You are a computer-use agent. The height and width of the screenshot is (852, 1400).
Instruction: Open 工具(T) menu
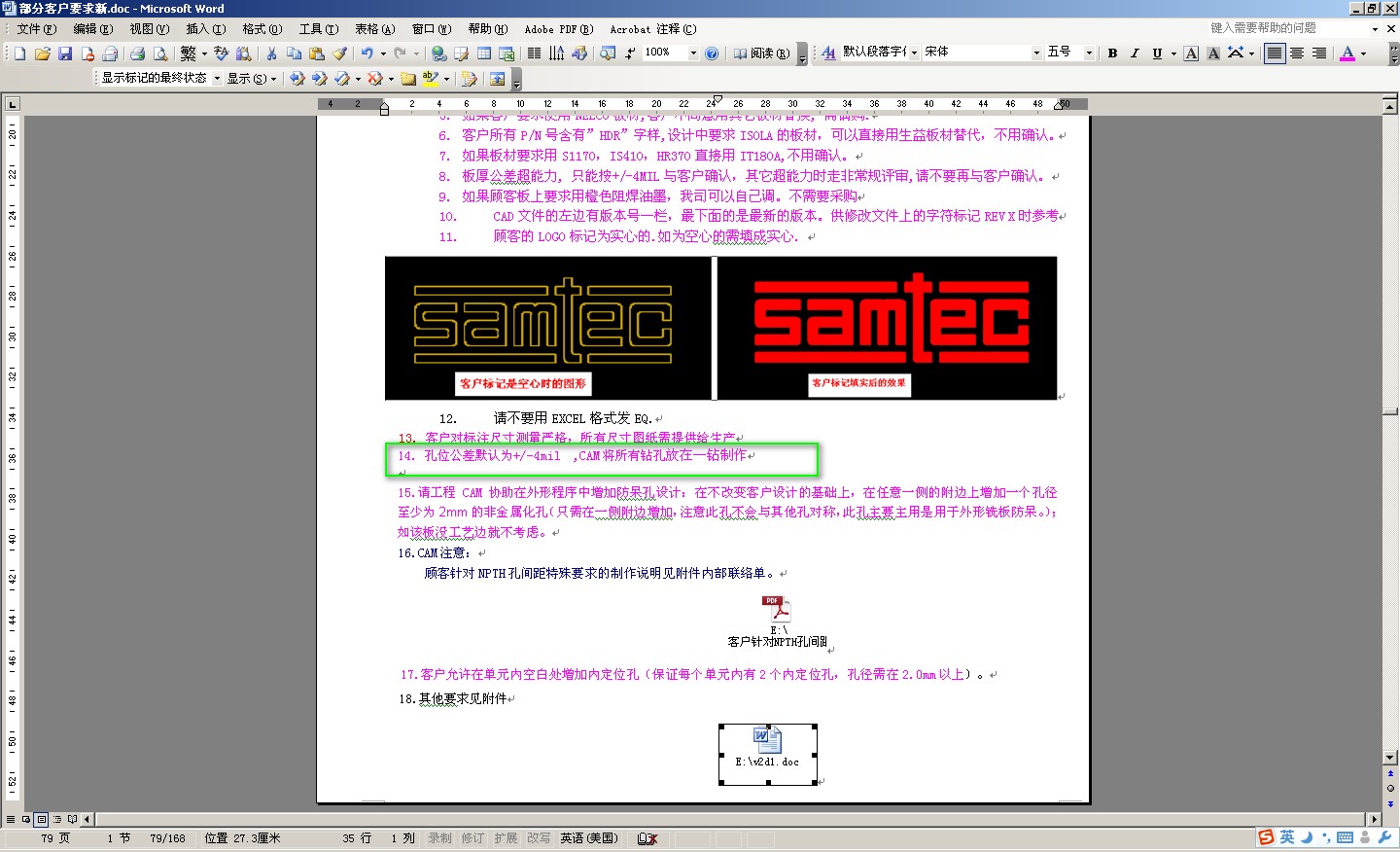pos(319,29)
